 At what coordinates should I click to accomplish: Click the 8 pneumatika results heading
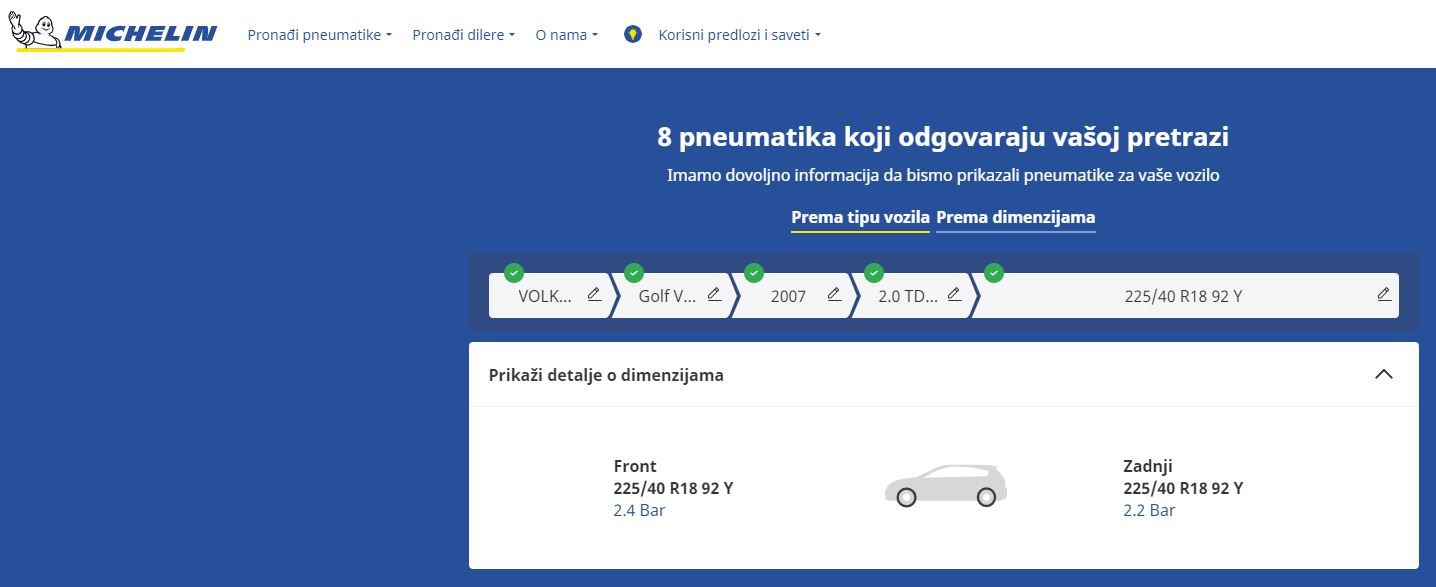tap(943, 137)
